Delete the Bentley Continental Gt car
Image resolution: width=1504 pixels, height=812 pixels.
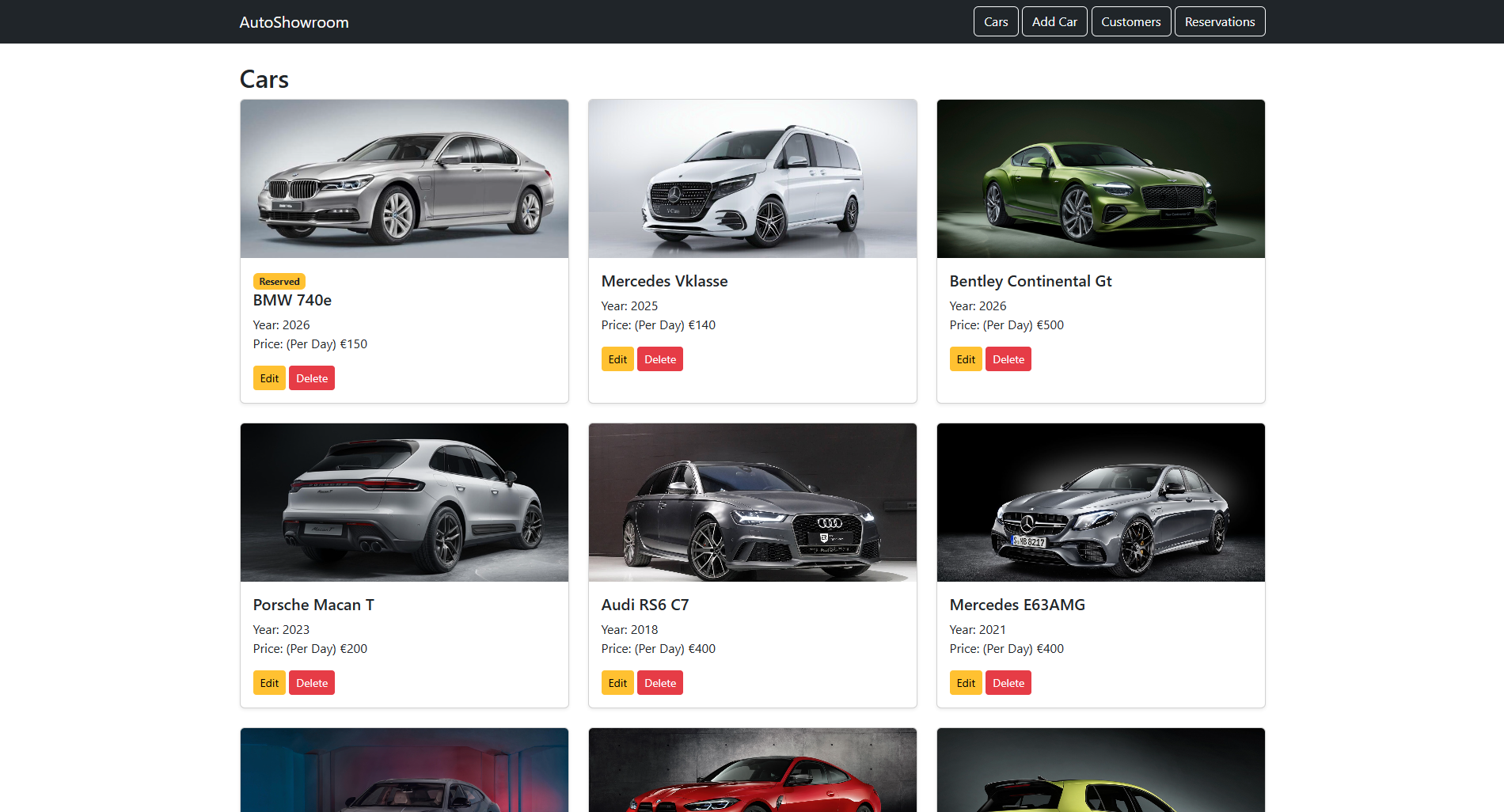coord(1008,359)
